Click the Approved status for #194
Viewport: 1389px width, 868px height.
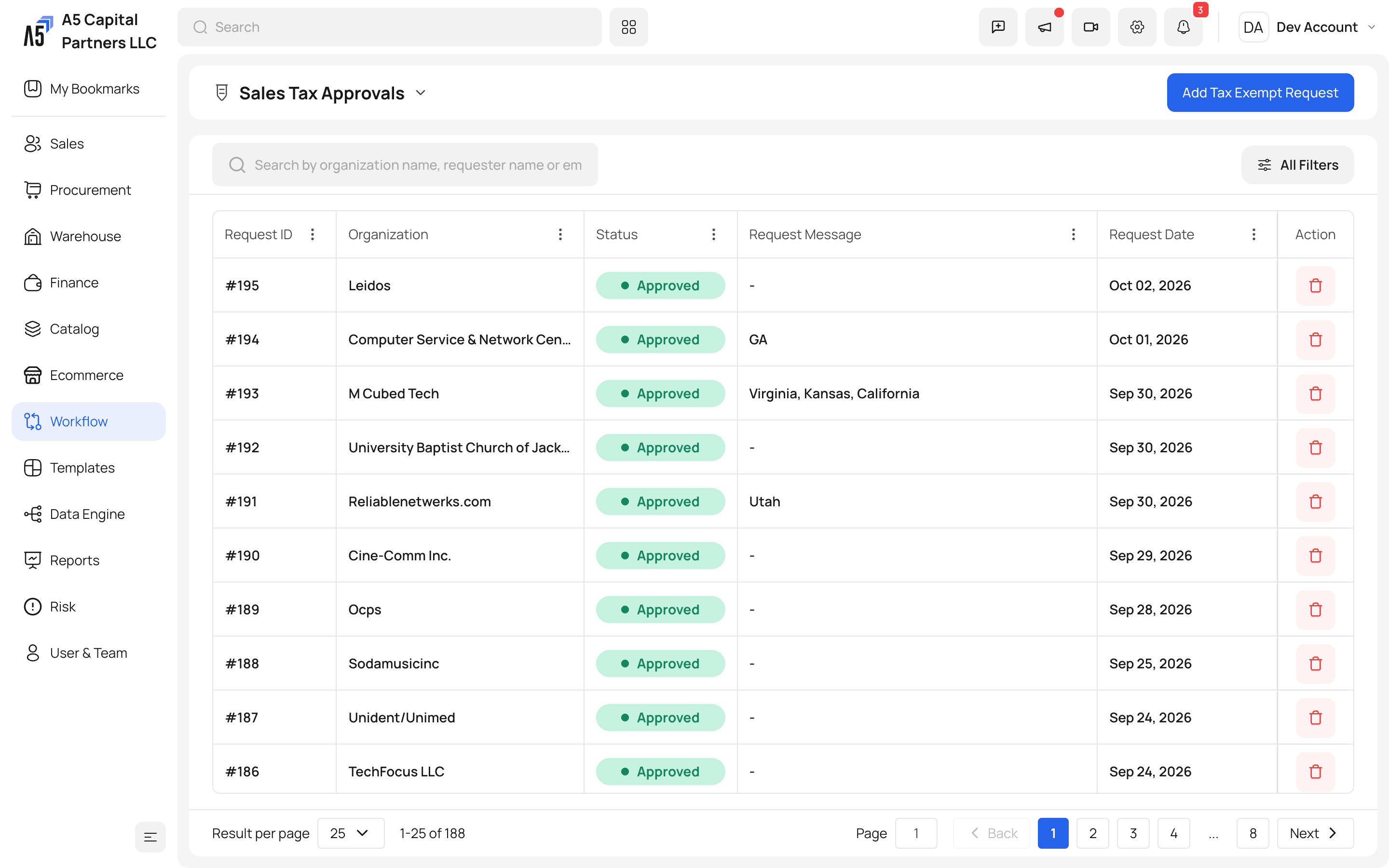pyautogui.click(x=660, y=339)
